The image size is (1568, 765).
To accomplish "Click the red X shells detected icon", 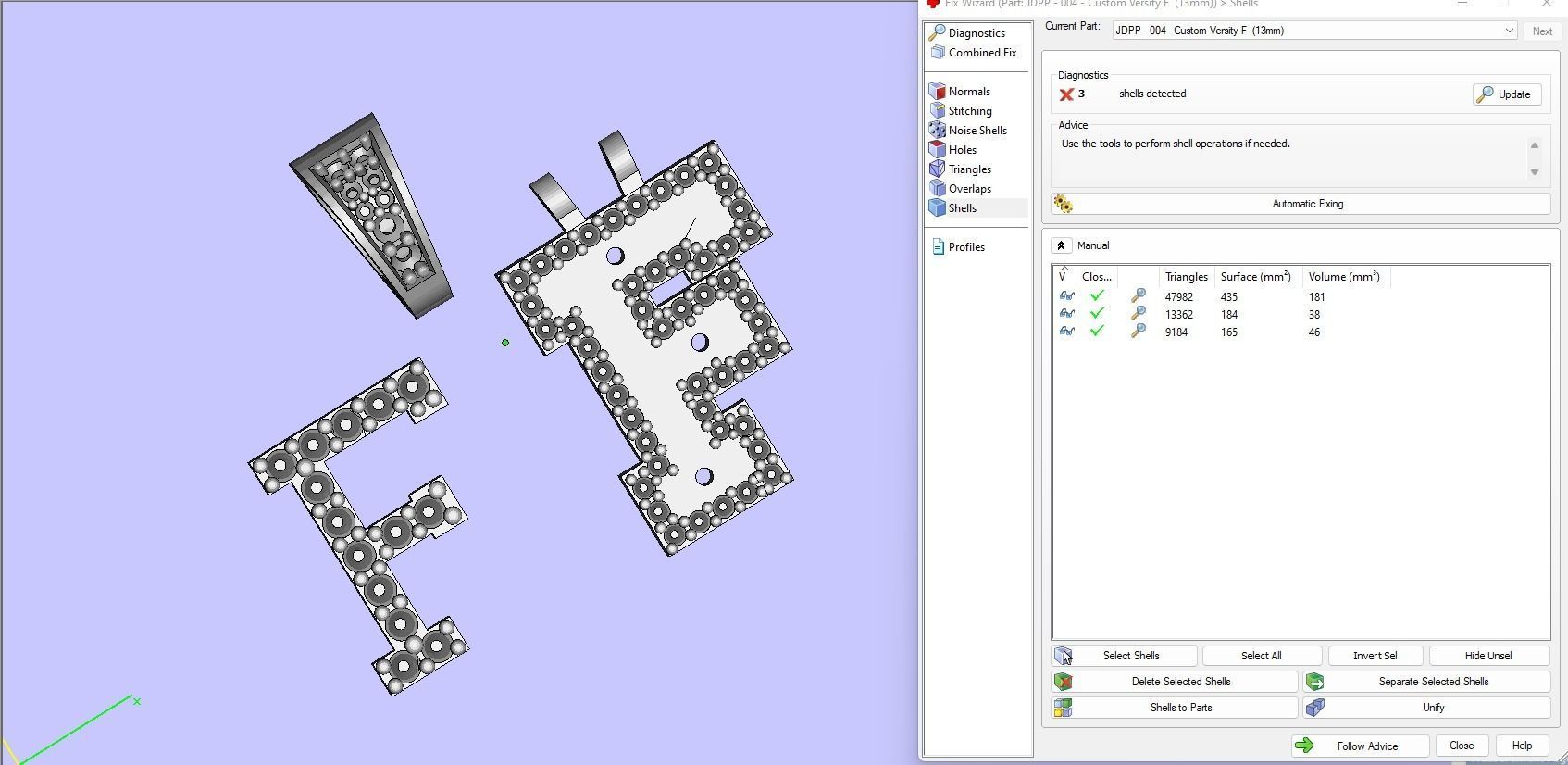I will click(x=1066, y=94).
